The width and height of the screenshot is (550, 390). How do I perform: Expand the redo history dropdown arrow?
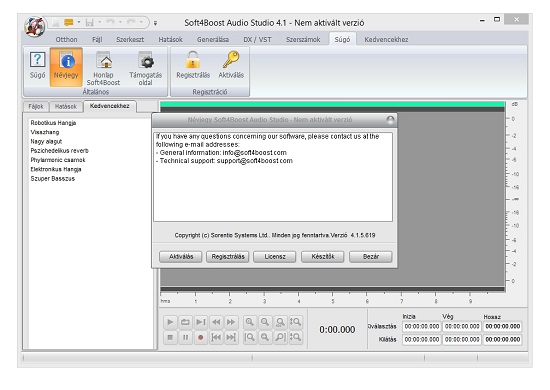coord(141,22)
